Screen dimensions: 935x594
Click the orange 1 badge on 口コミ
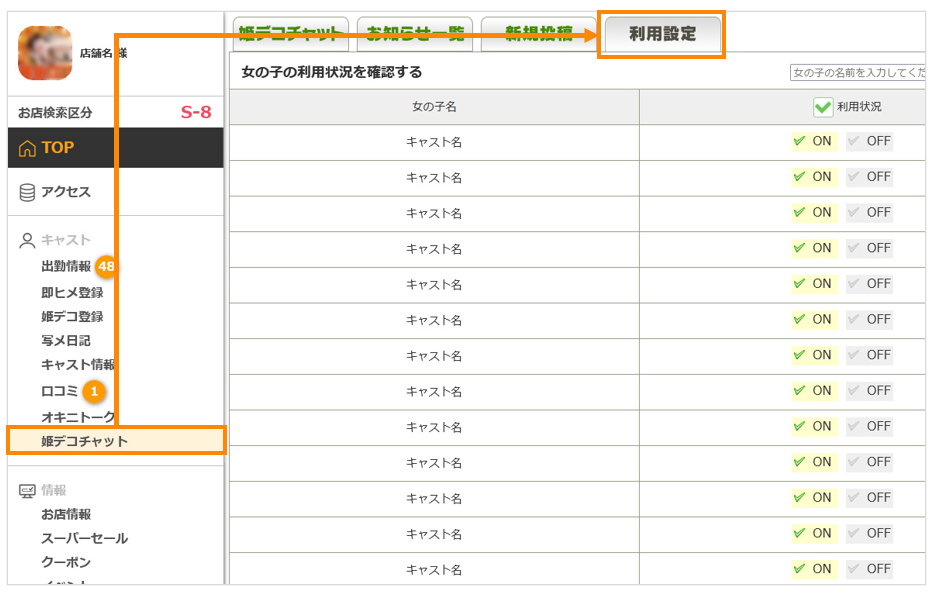point(94,391)
